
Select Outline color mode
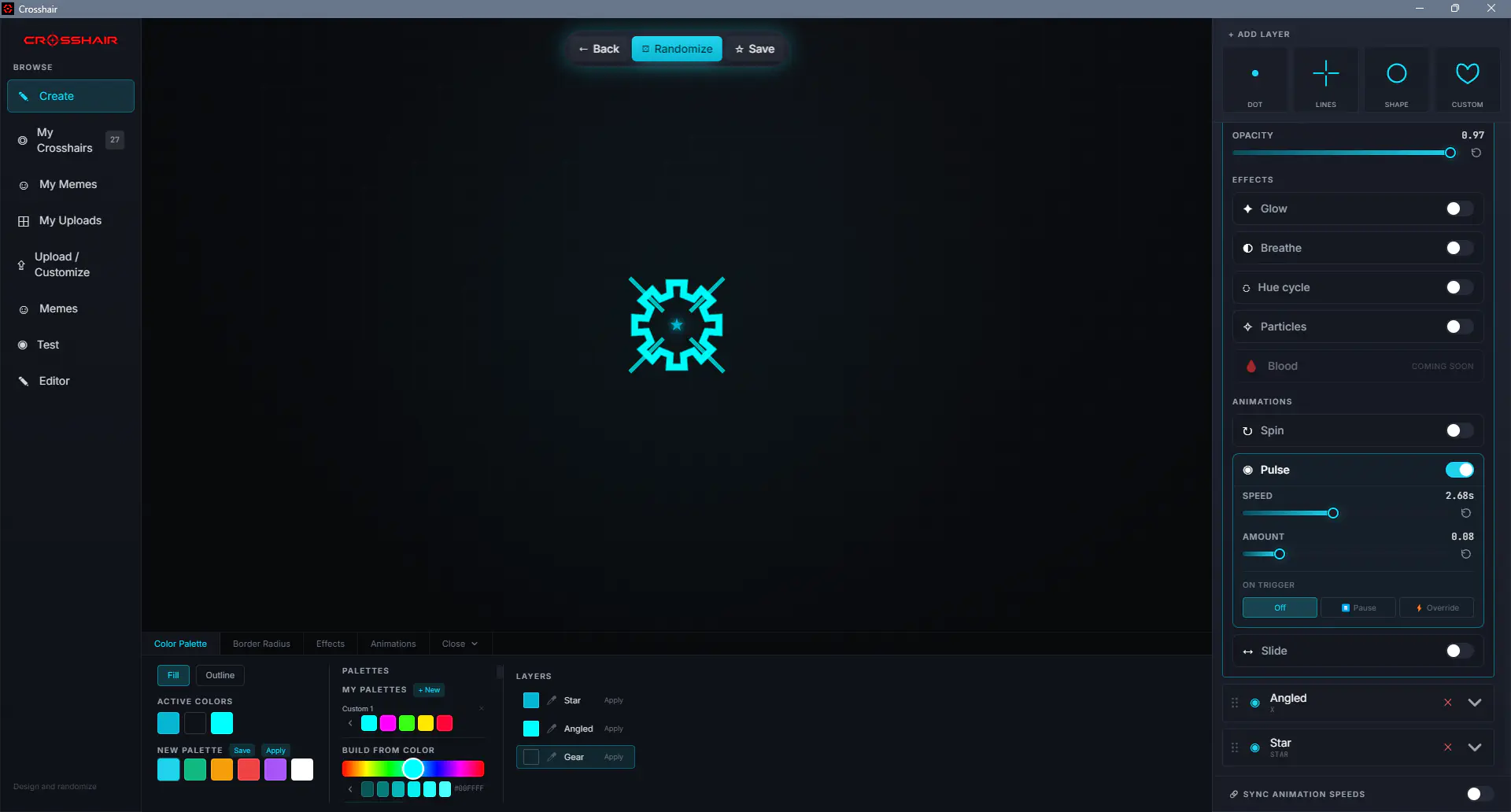pos(220,675)
